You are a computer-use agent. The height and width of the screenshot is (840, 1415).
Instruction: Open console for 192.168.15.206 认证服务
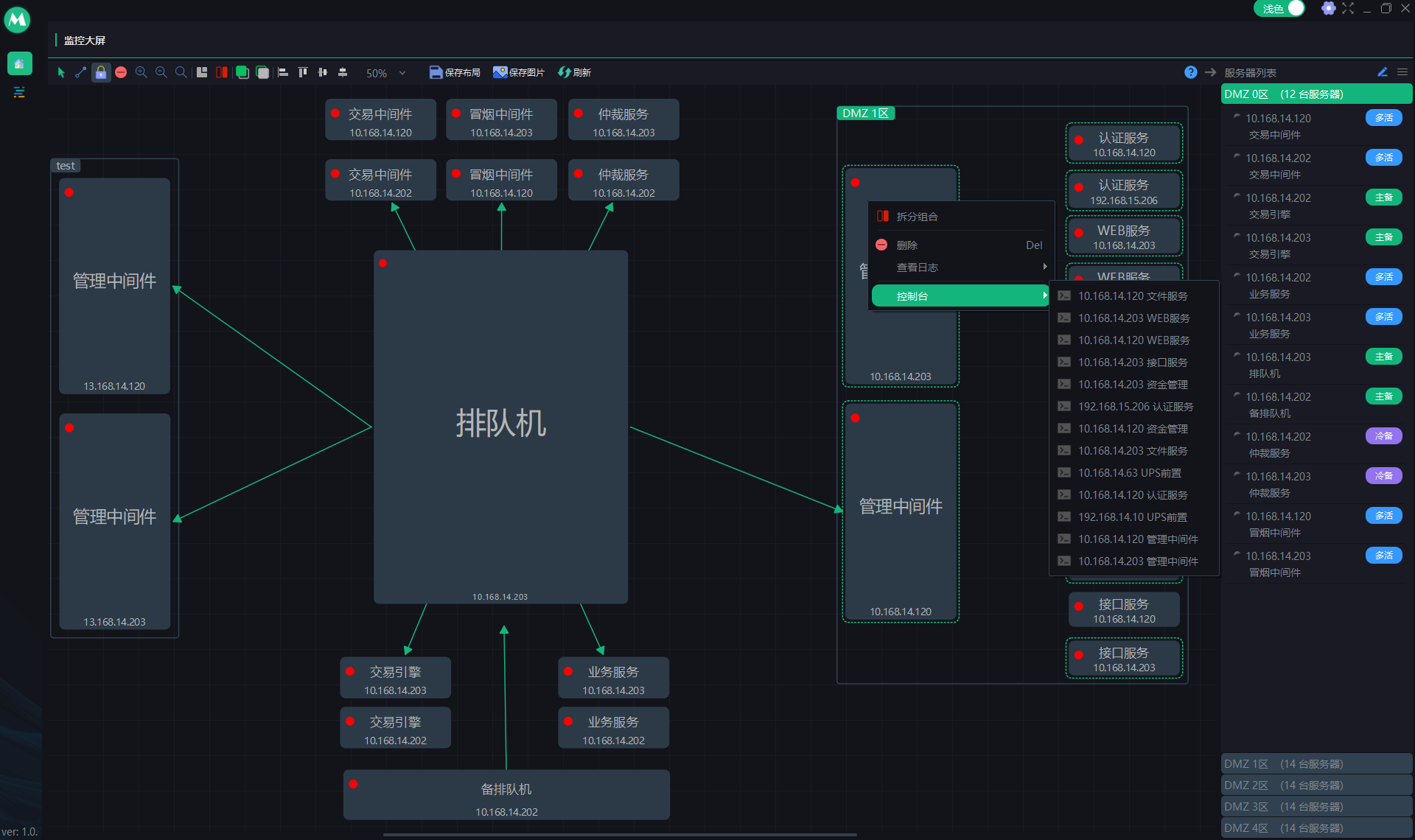tap(1133, 407)
